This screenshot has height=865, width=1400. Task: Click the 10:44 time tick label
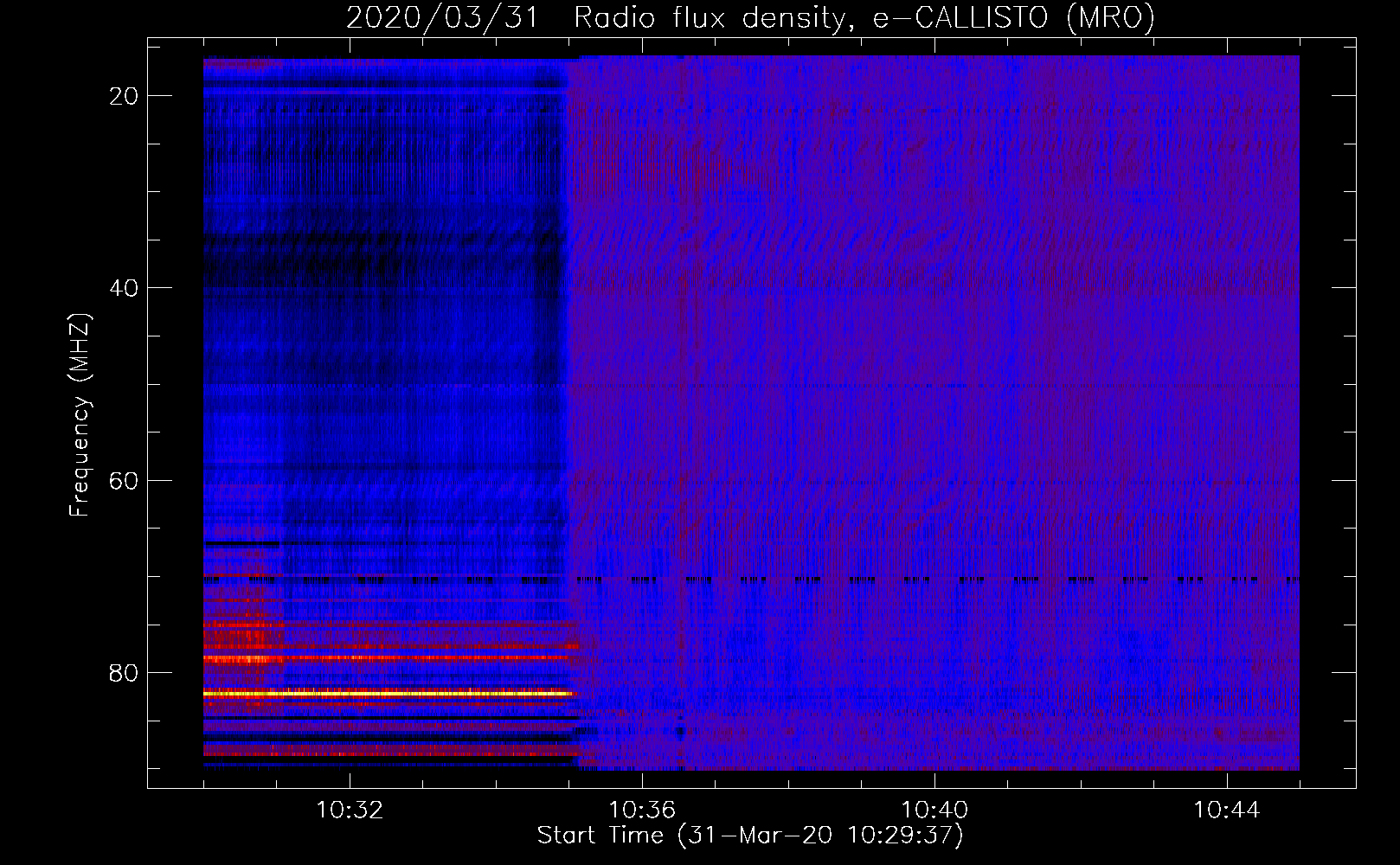tap(1227, 811)
